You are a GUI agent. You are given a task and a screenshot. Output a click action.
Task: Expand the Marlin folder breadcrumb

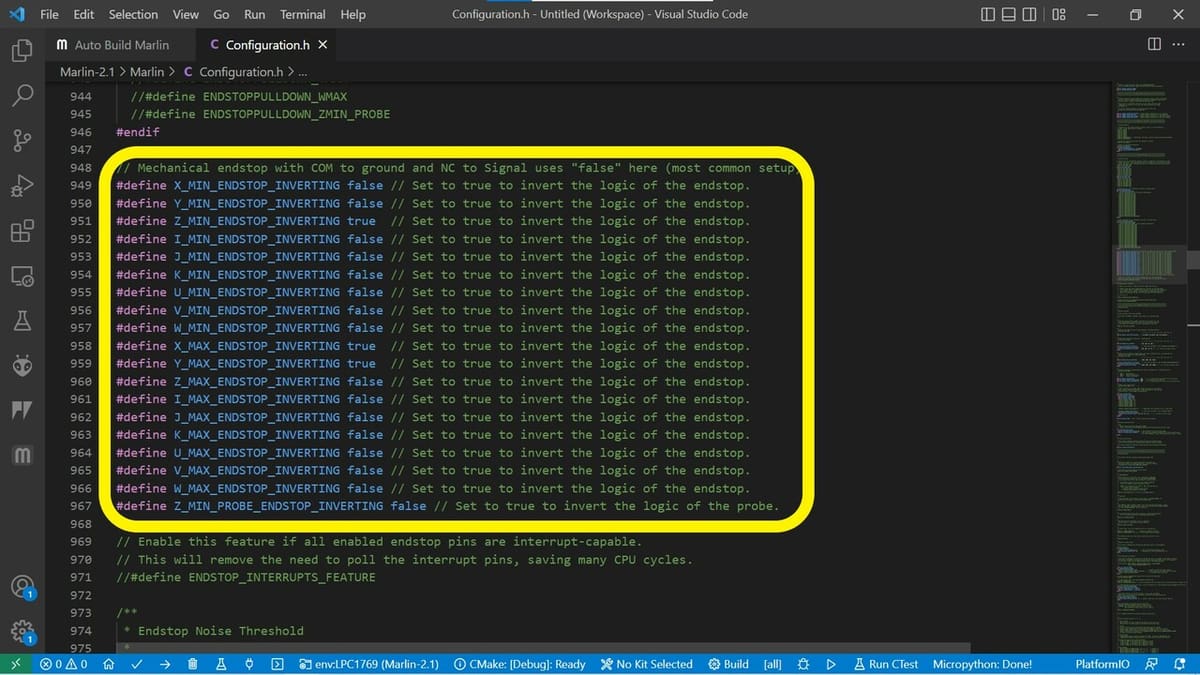pos(147,72)
